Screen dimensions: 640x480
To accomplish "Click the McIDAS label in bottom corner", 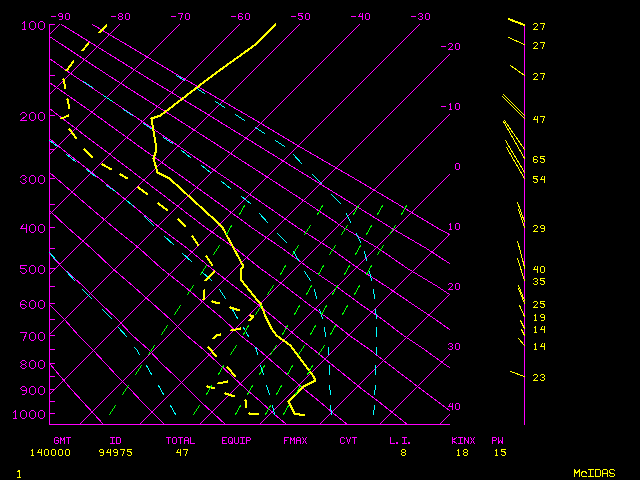I will pyautogui.click(x=594, y=472).
